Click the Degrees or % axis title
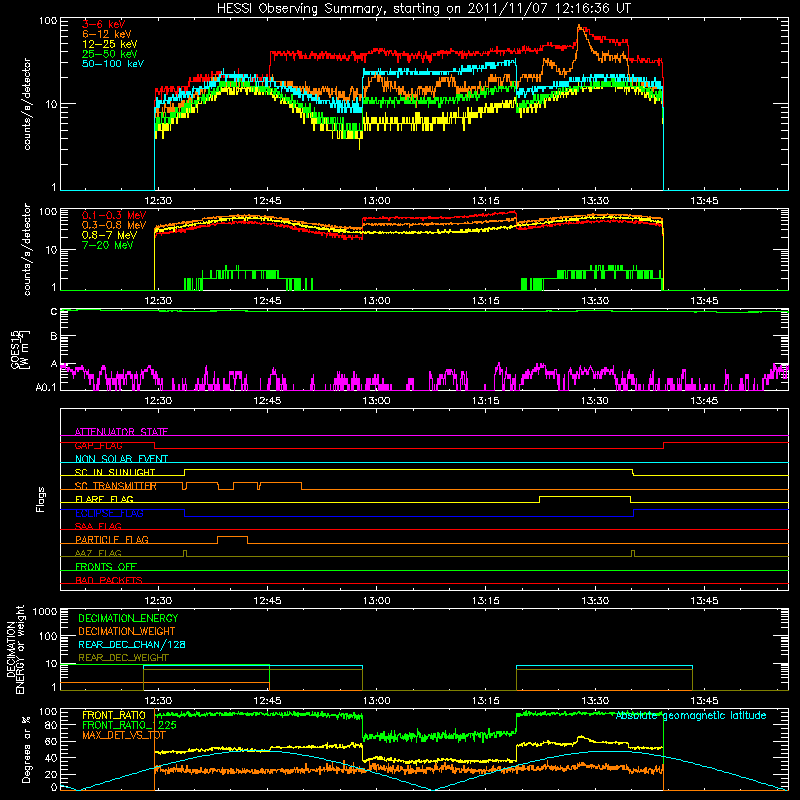 pyautogui.click(x=26, y=749)
